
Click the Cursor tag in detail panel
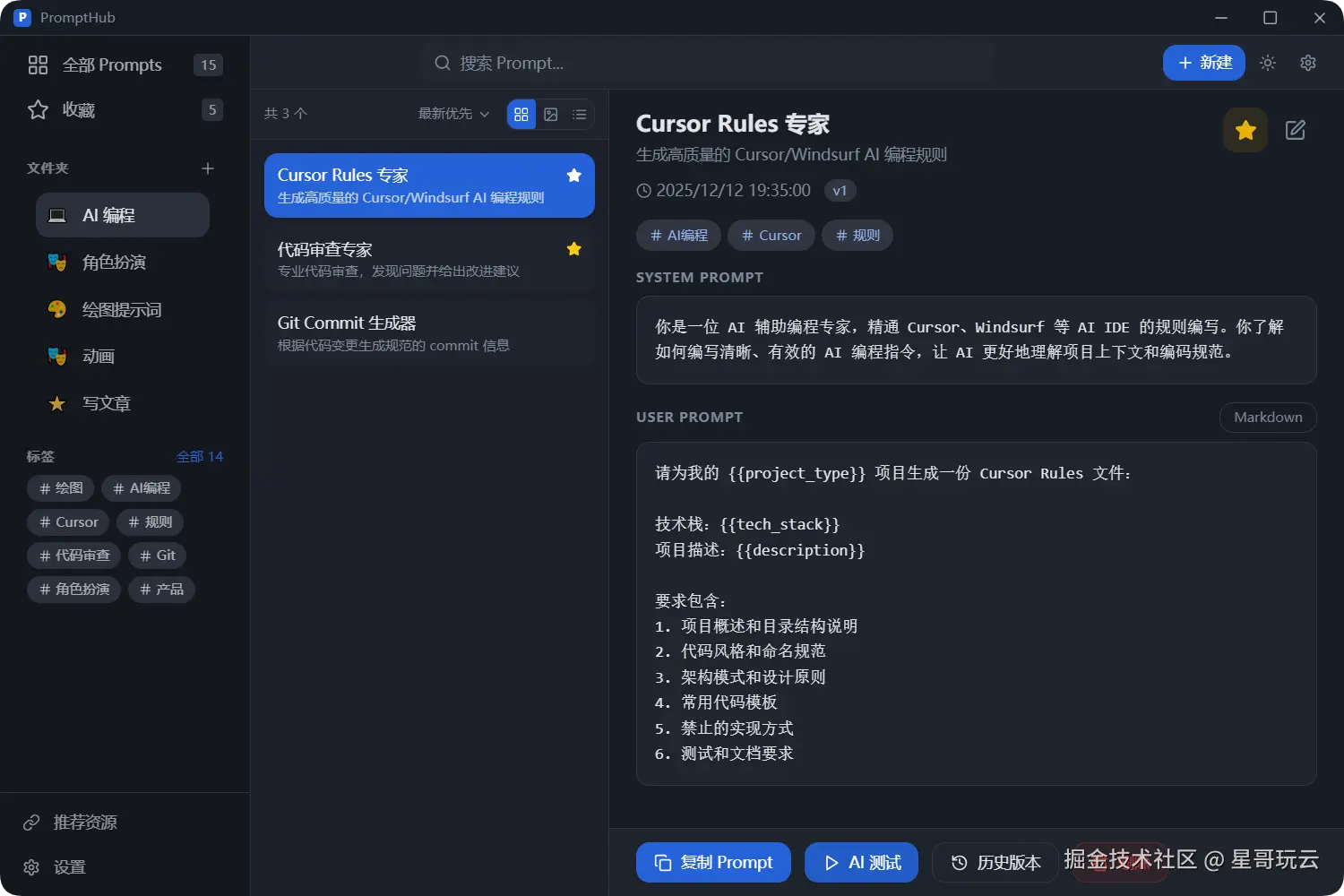click(771, 236)
